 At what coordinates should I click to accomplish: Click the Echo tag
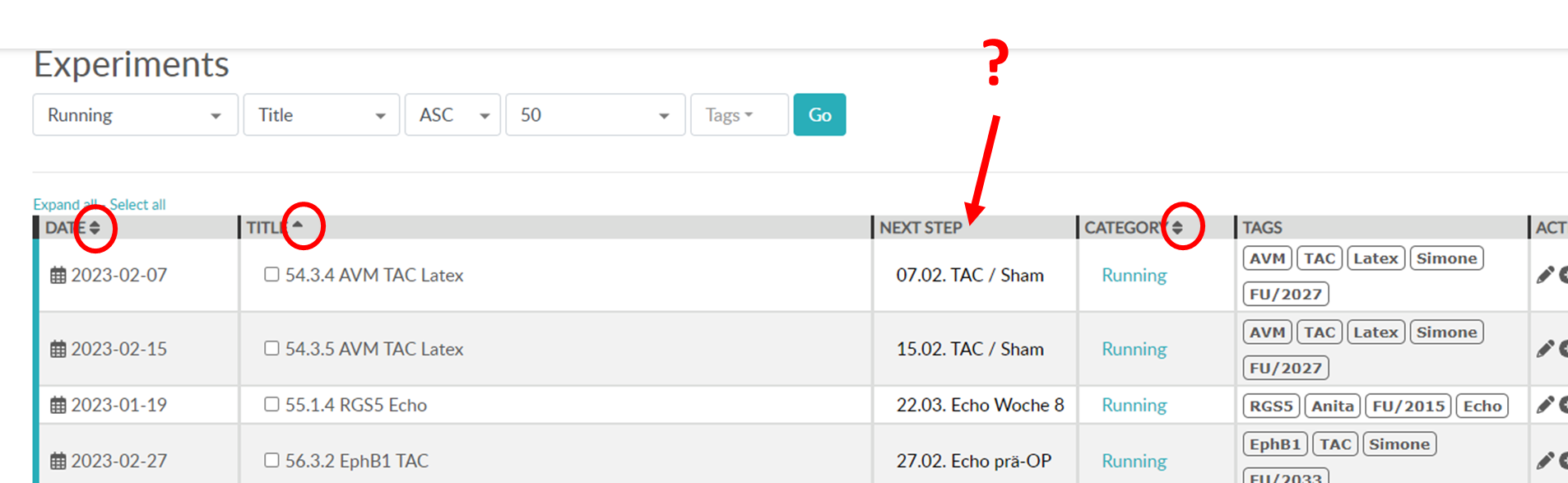pos(1482,406)
